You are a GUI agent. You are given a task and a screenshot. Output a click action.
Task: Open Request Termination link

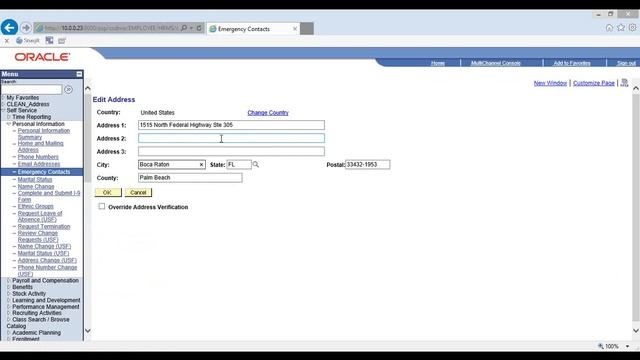(44, 227)
